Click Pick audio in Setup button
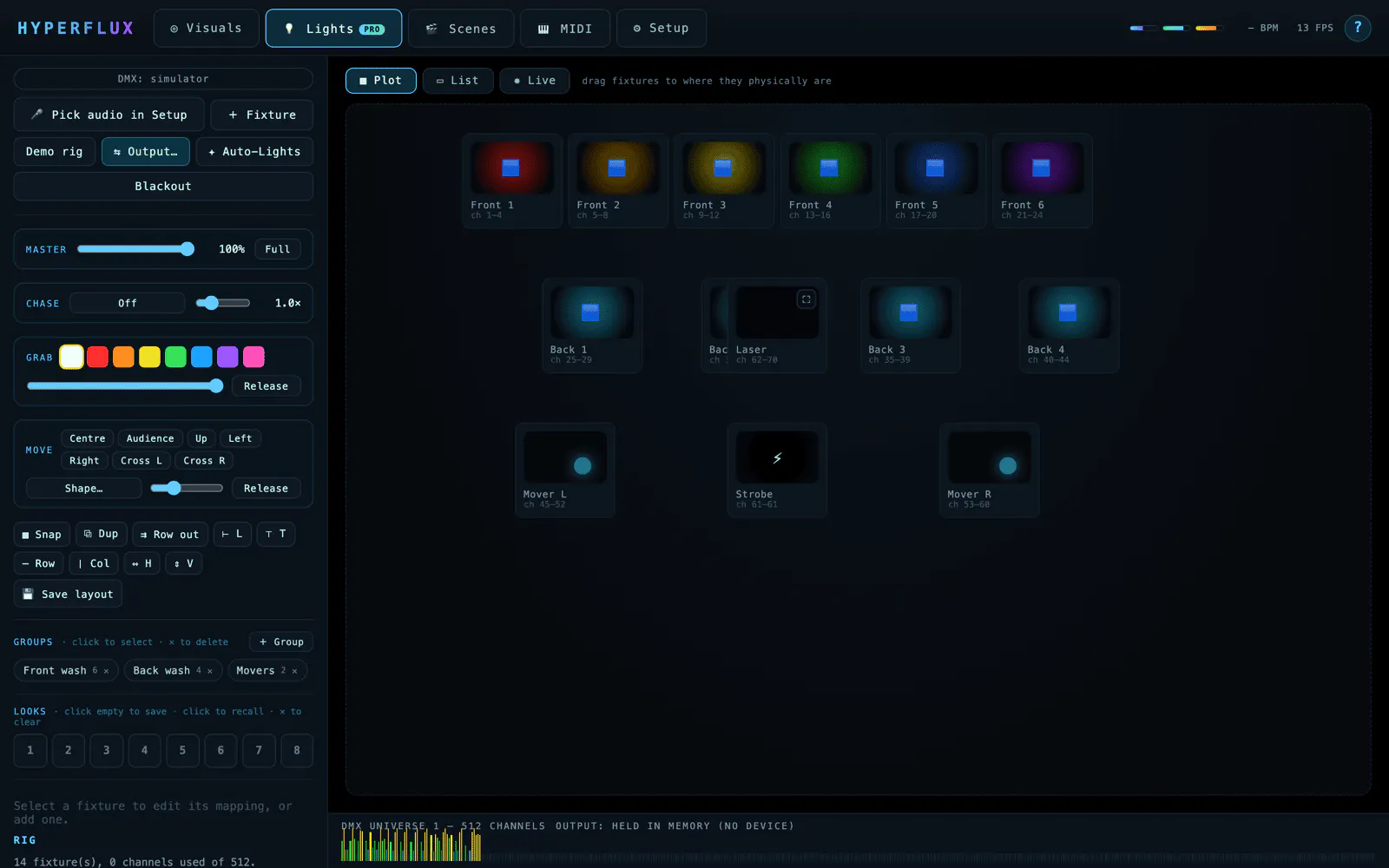The width and height of the screenshot is (1389, 868). (109, 115)
